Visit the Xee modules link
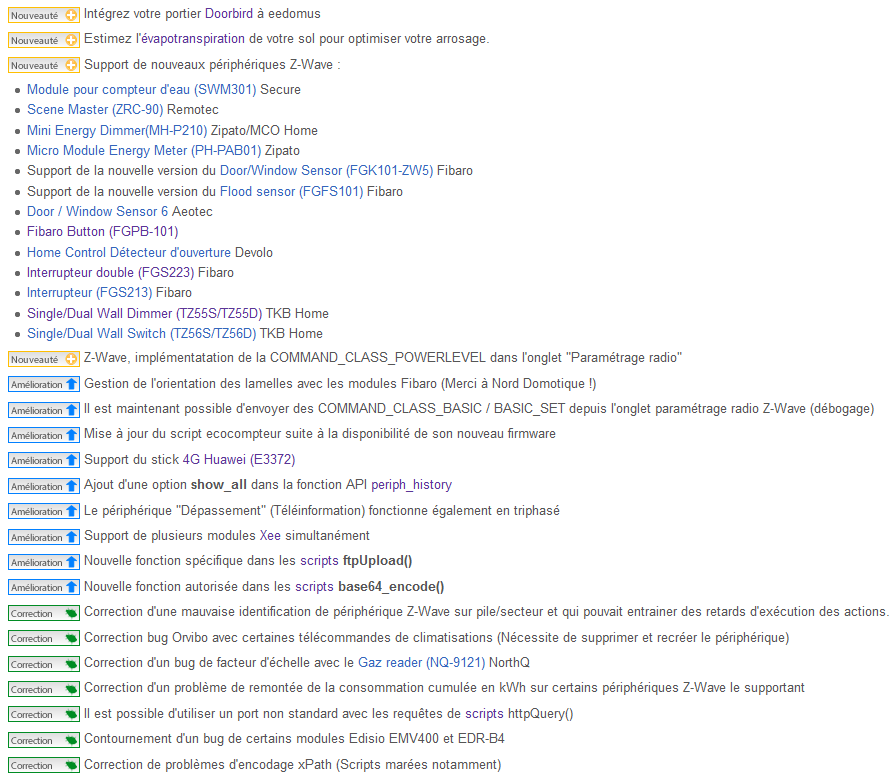Image resolution: width=891 pixels, height=780 pixels. tap(270, 536)
